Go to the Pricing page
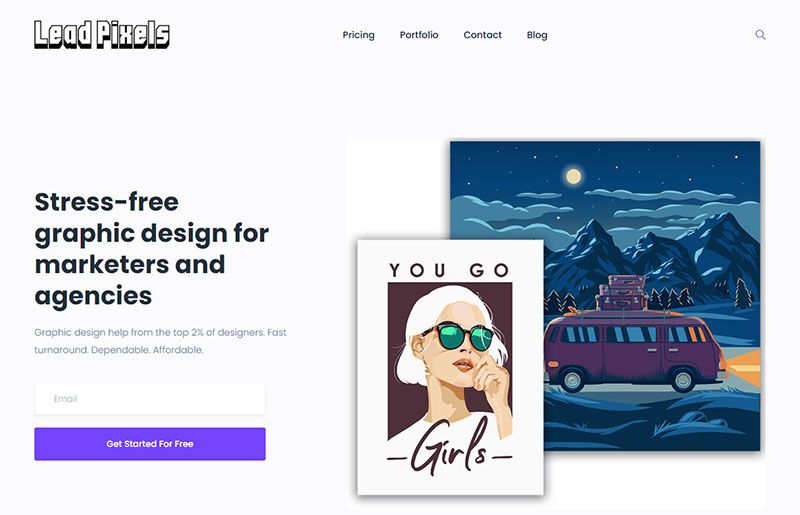 [358, 35]
